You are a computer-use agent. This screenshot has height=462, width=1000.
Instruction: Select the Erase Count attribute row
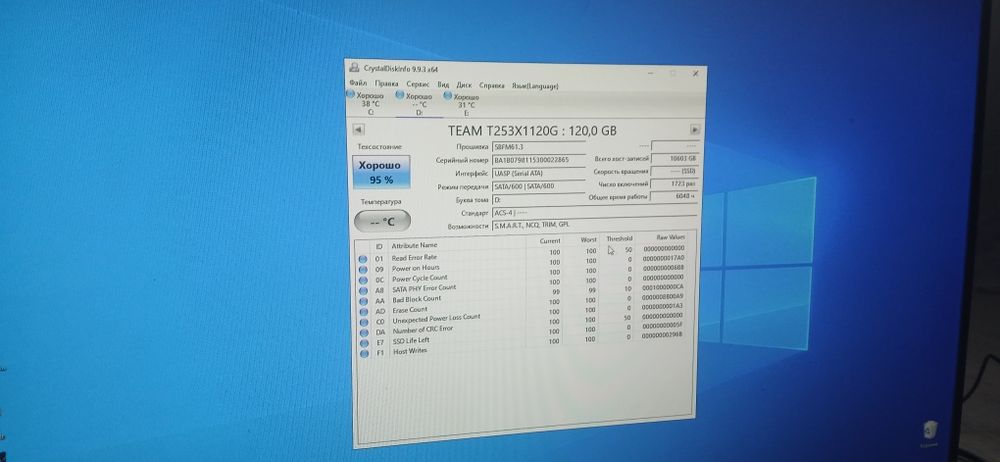522,304
